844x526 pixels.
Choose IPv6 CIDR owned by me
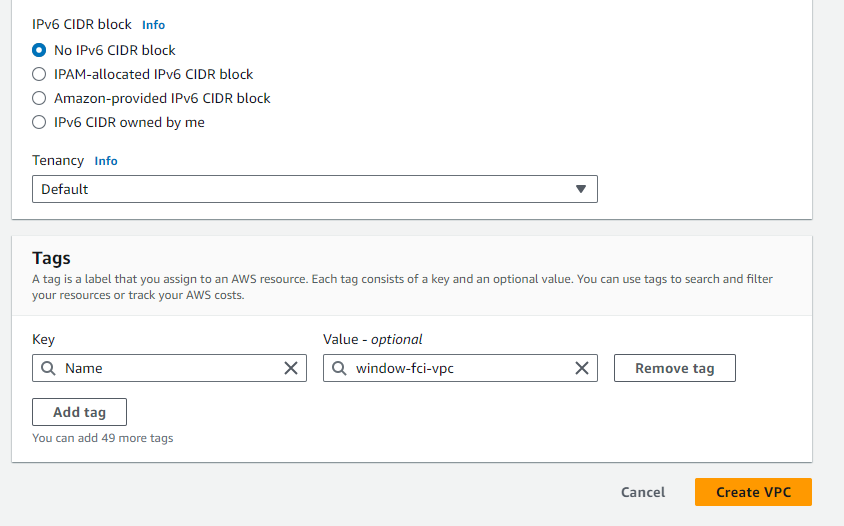[39, 122]
